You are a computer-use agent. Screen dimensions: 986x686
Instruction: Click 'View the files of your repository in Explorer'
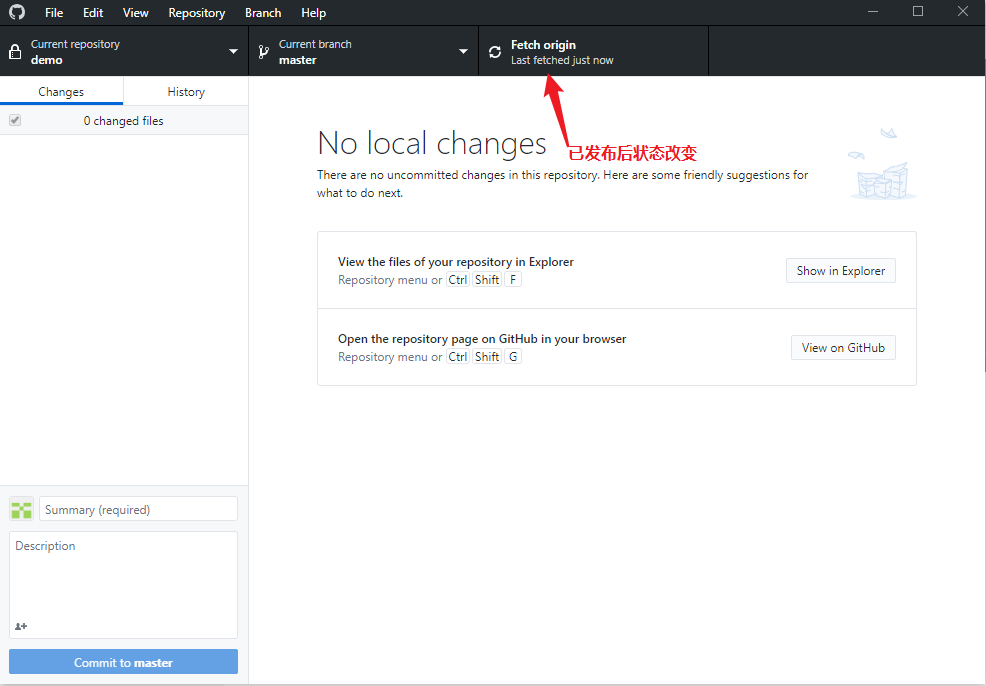point(456,262)
